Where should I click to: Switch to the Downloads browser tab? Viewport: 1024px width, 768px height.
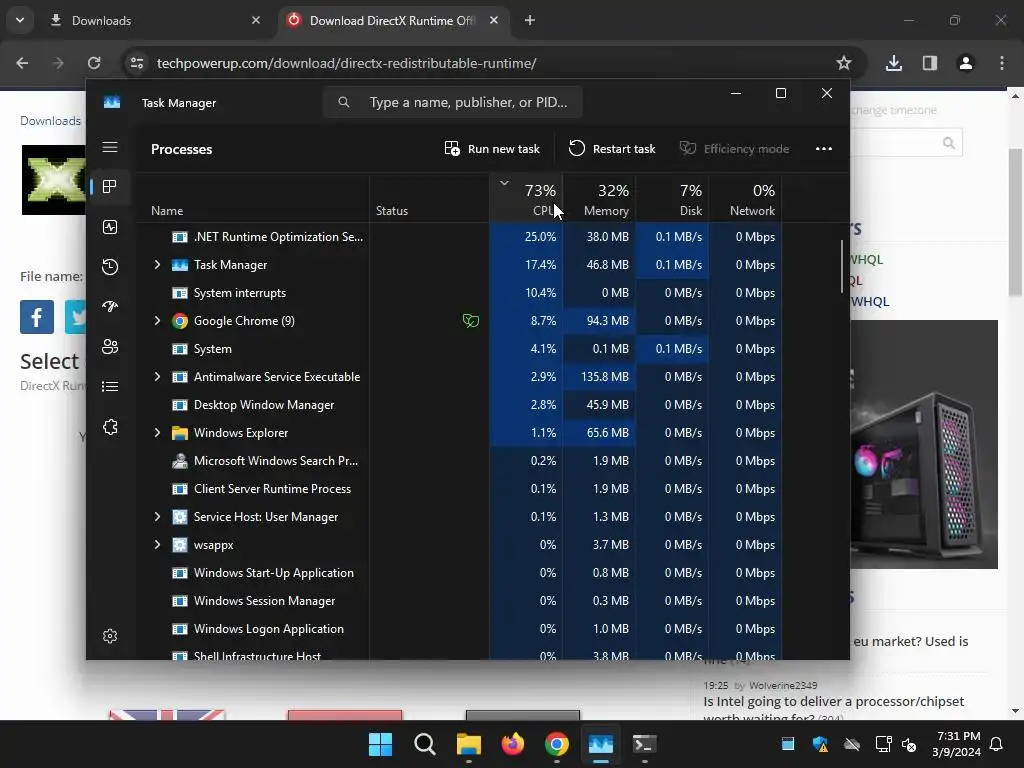point(155,20)
